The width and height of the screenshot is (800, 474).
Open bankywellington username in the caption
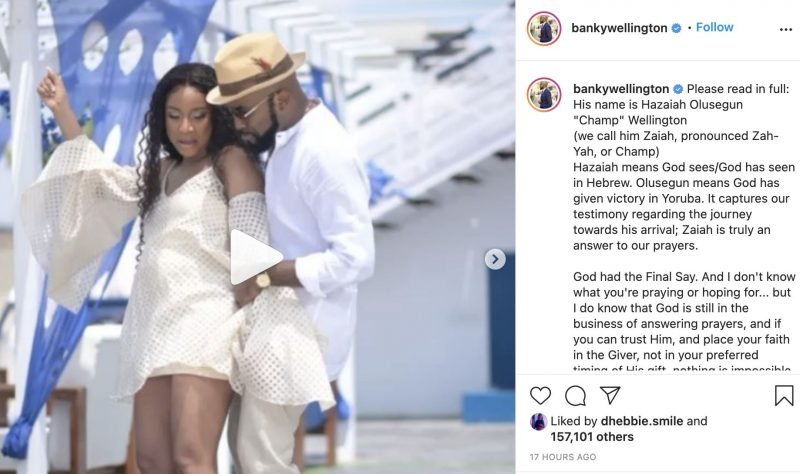[x=621, y=89]
